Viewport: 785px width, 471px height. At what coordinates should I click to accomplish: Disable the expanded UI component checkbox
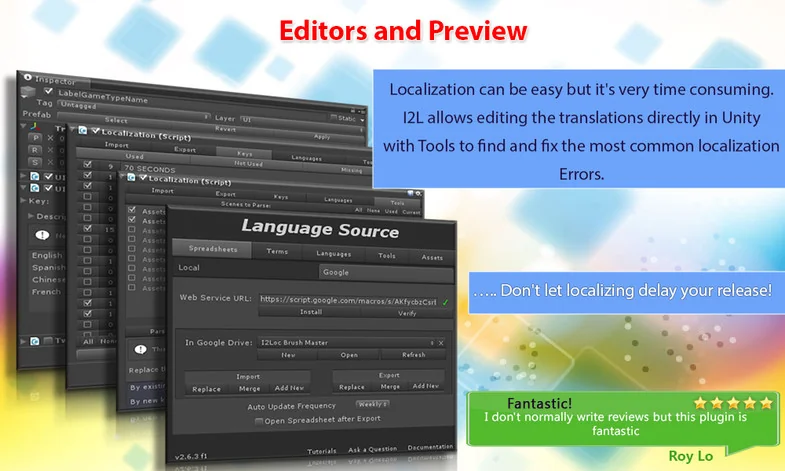pyautogui.click(x=48, y=188)
